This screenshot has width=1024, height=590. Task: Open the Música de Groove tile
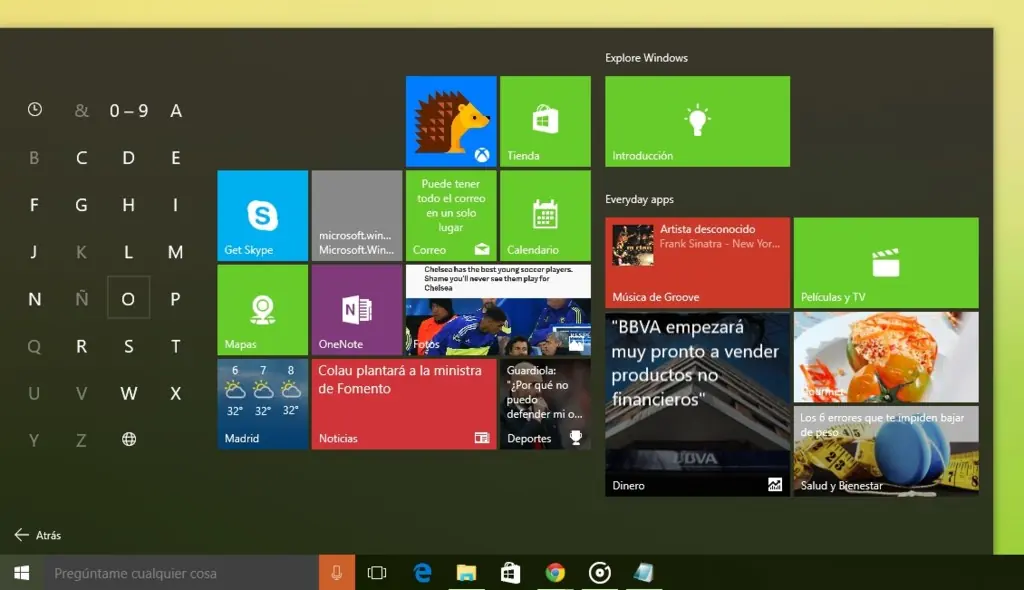697,262
